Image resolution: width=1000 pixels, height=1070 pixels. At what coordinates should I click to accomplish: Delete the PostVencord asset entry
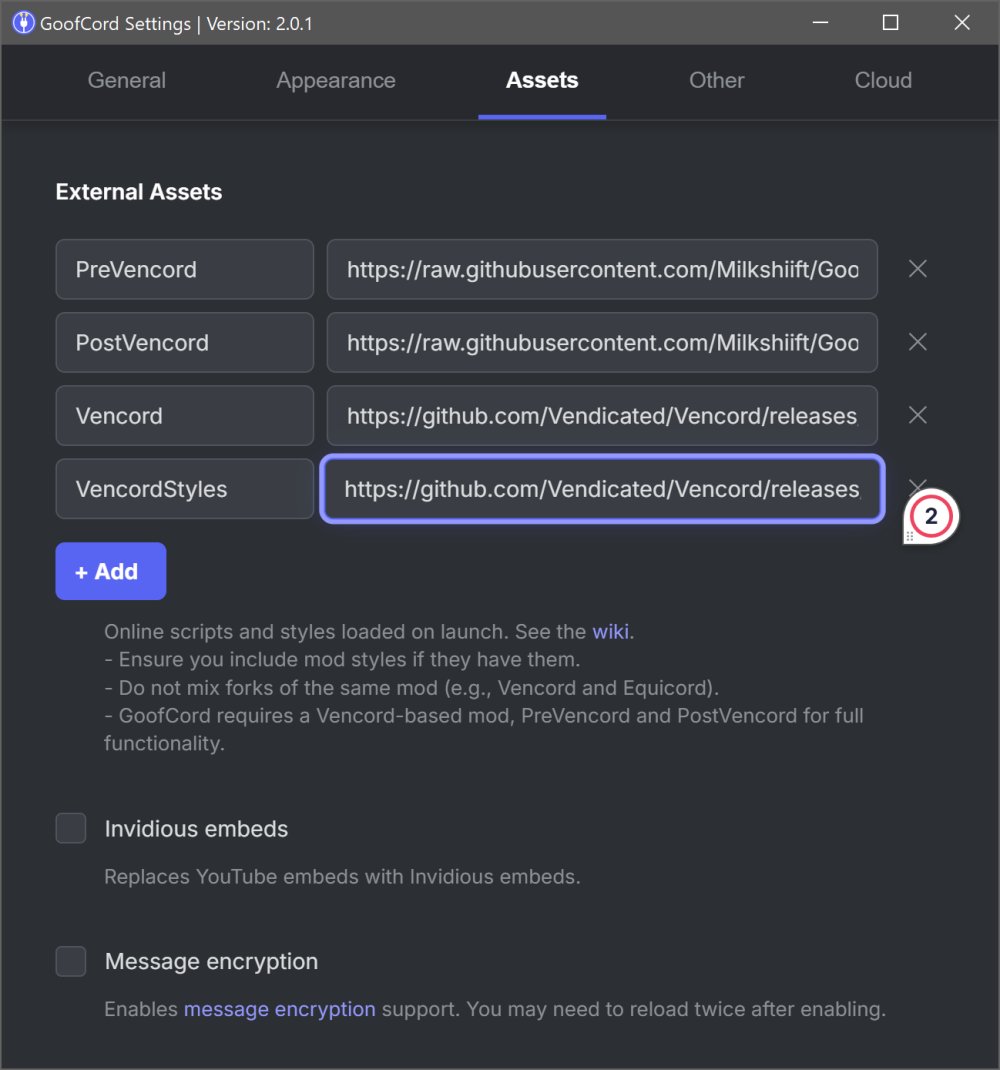pos(917,342)
